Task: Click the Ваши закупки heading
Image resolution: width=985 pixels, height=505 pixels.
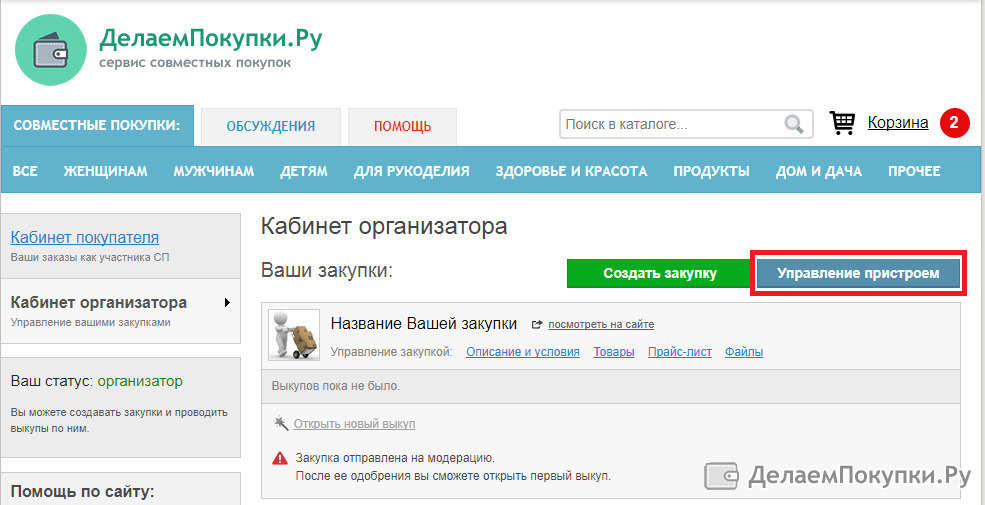Action: [326, 271]
